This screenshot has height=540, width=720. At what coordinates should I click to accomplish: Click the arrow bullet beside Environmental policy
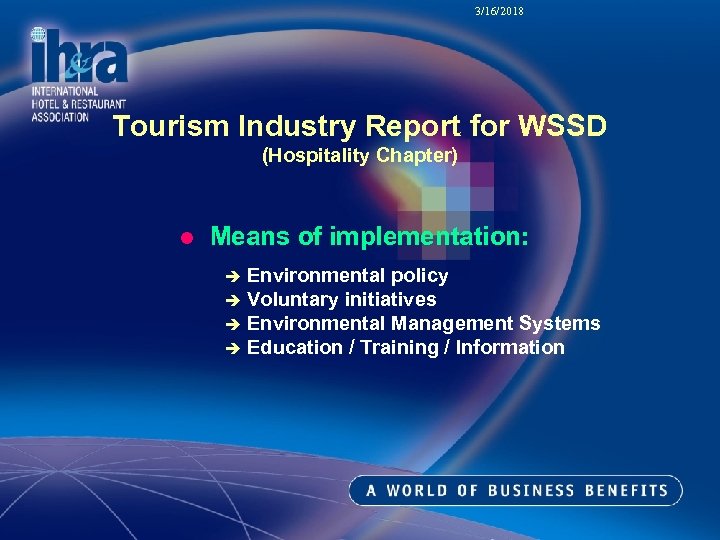pyautogui.click(x=233, y=276)
